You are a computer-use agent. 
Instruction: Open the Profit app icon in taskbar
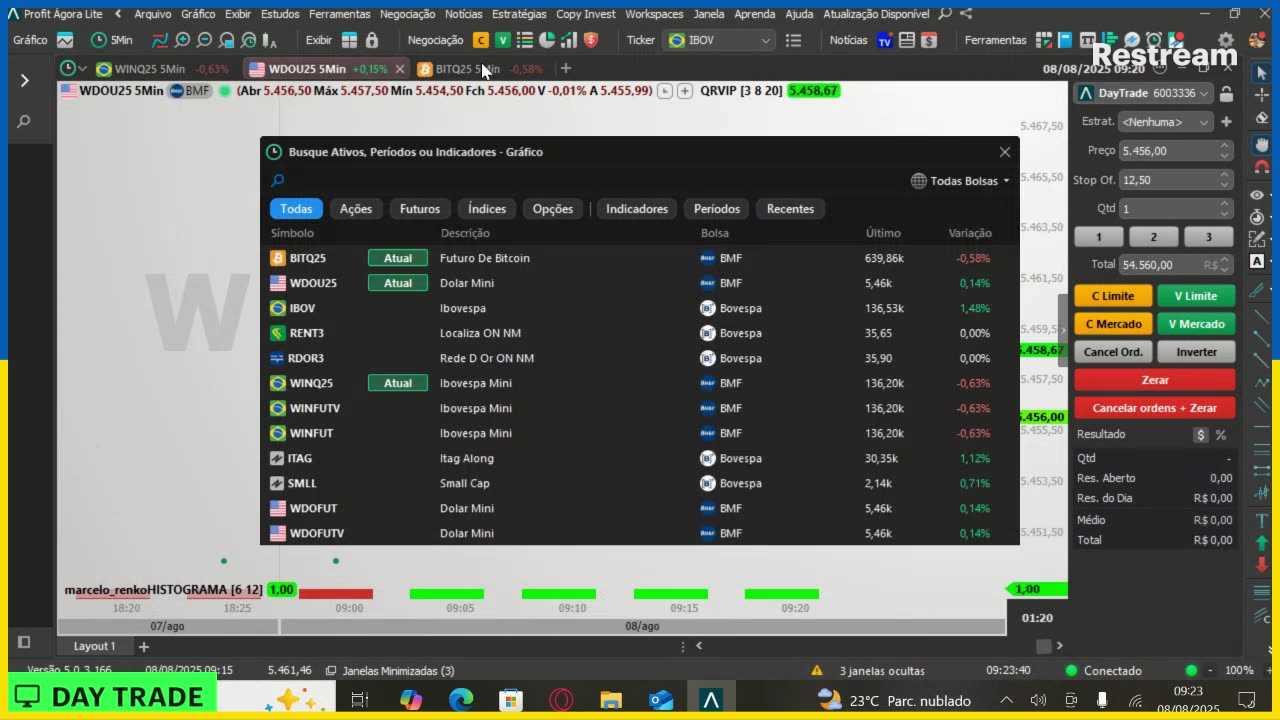click(711, 700)
